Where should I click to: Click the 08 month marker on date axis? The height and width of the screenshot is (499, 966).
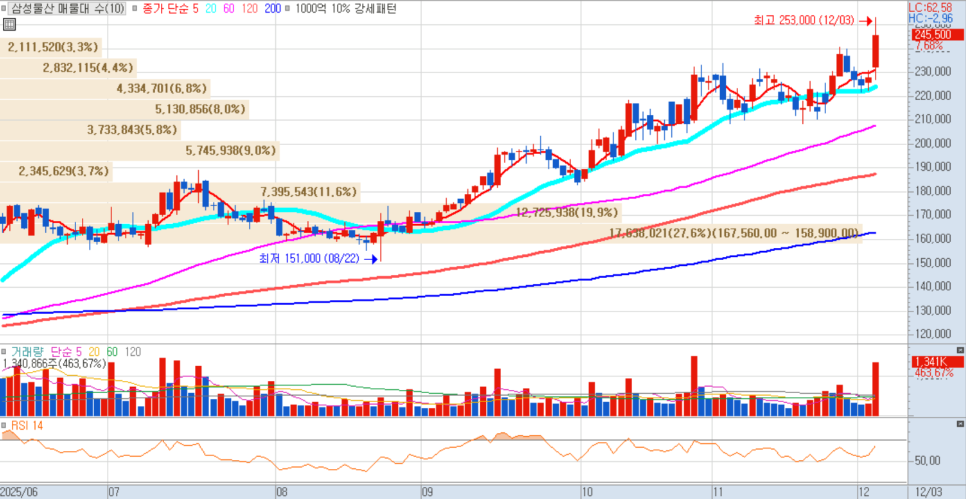coord(283,493)
